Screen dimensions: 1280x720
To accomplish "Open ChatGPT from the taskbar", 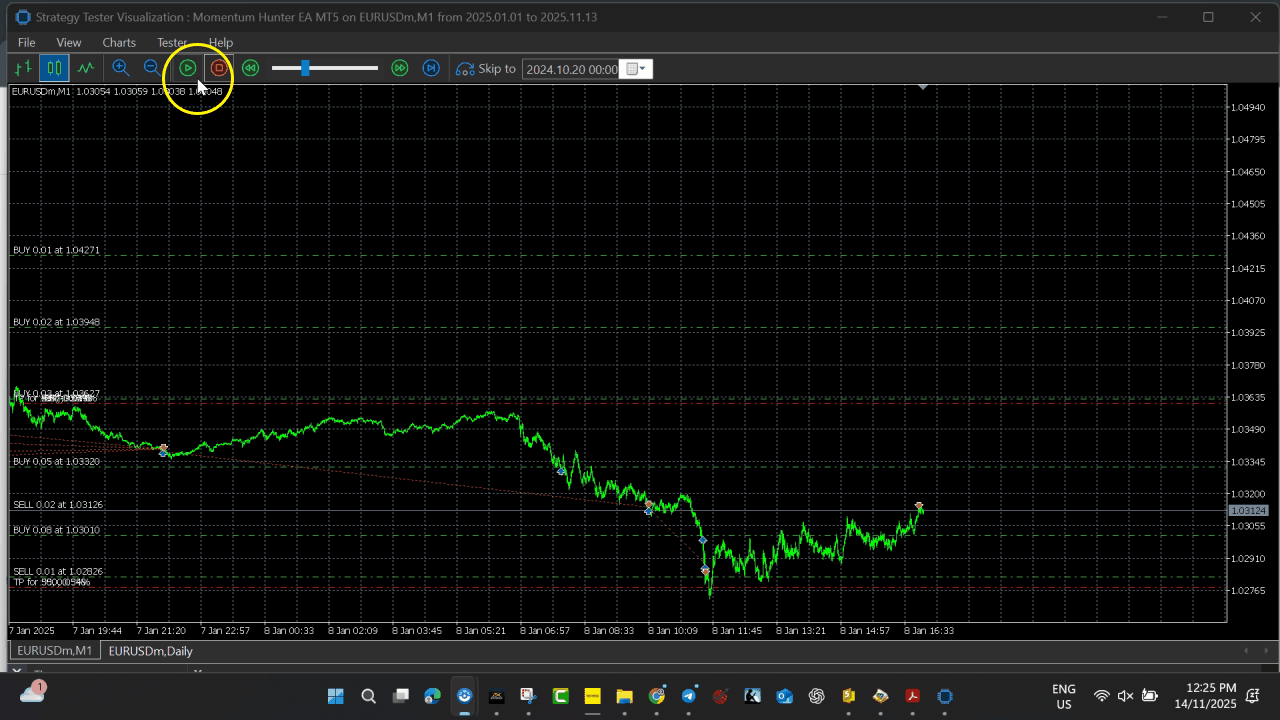I will tap(817, 696).
